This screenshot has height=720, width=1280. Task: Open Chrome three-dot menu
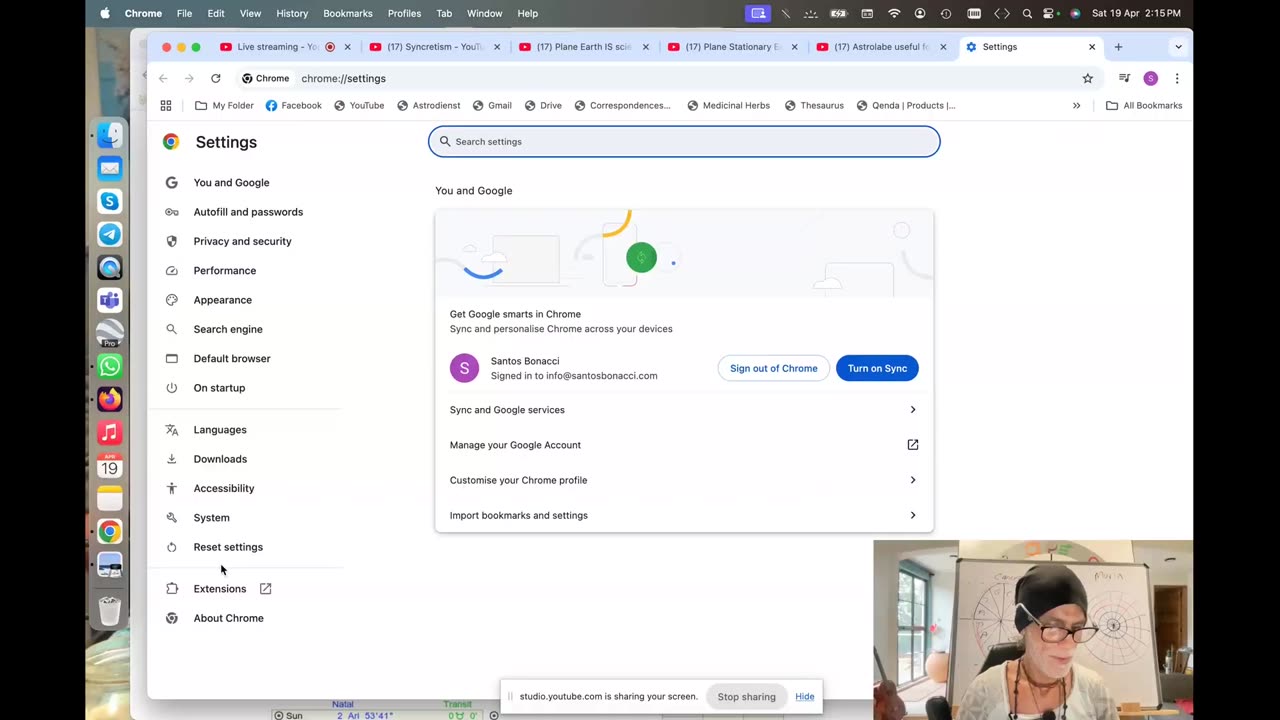coord(1177,78)
